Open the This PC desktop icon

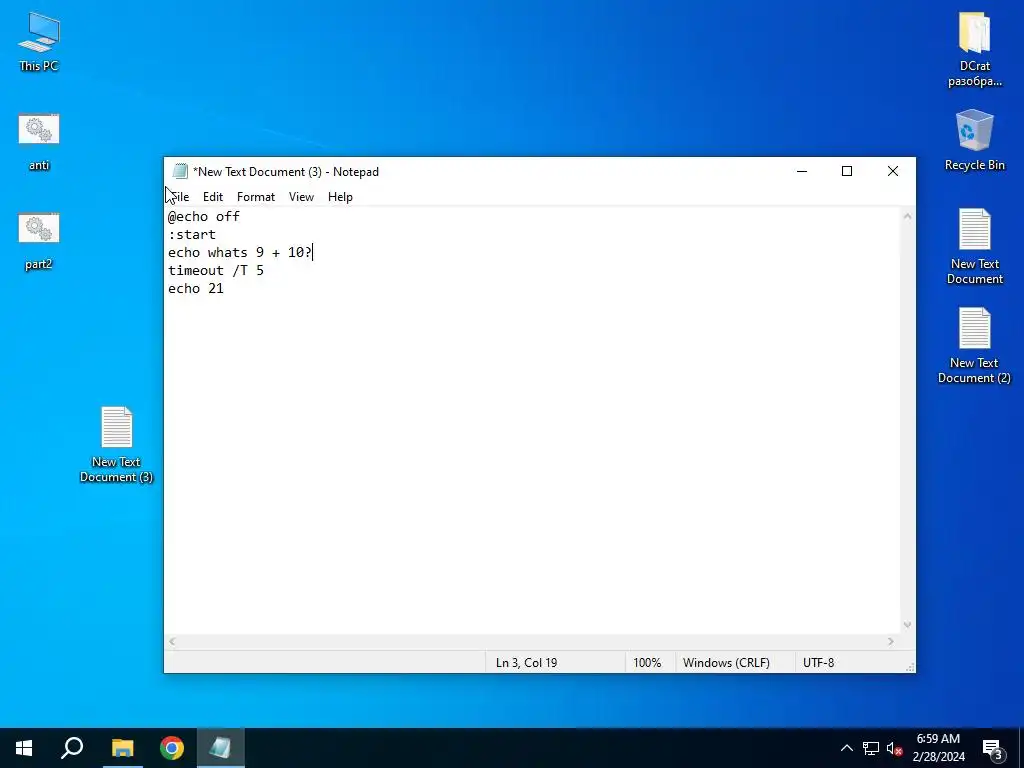39,41
